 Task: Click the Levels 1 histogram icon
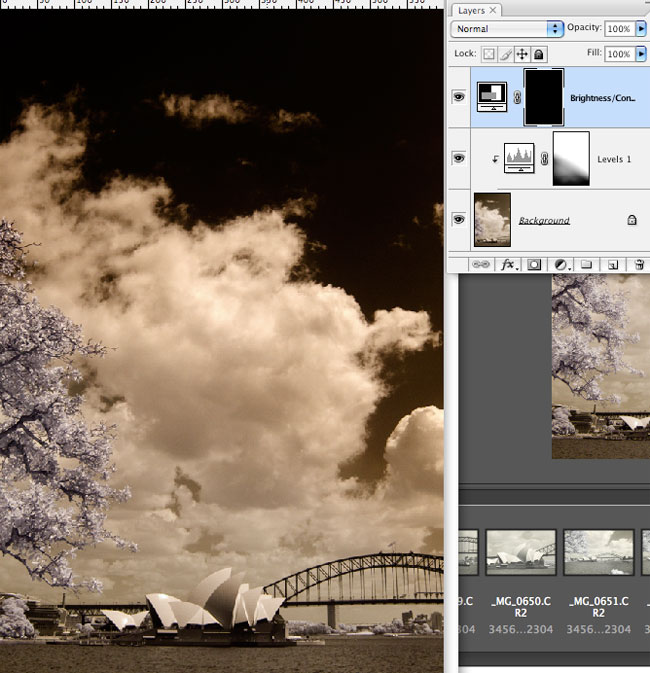point(518,158)
